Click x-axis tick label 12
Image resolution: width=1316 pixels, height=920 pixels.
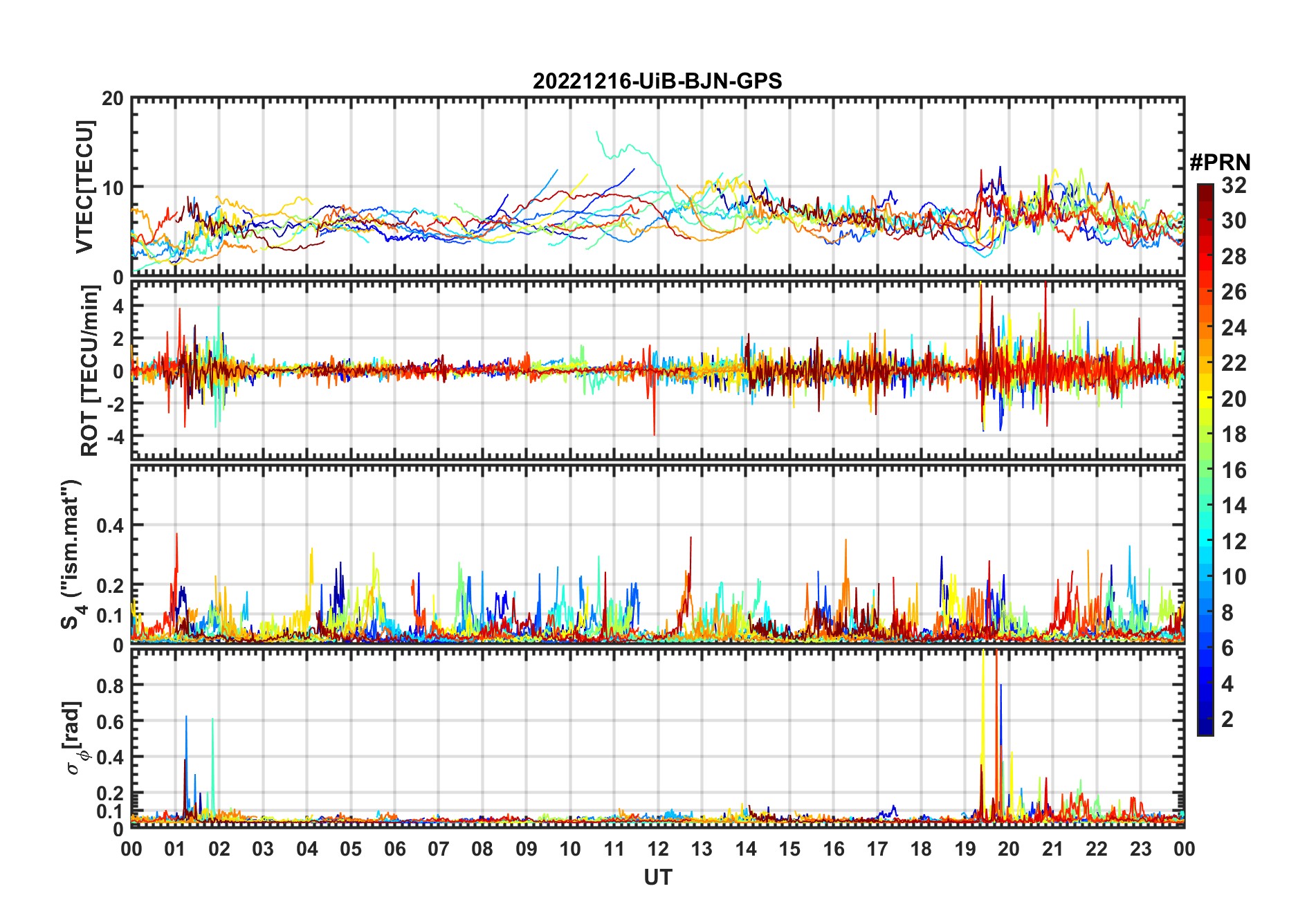pyautogui.click(x=658, y=849)
